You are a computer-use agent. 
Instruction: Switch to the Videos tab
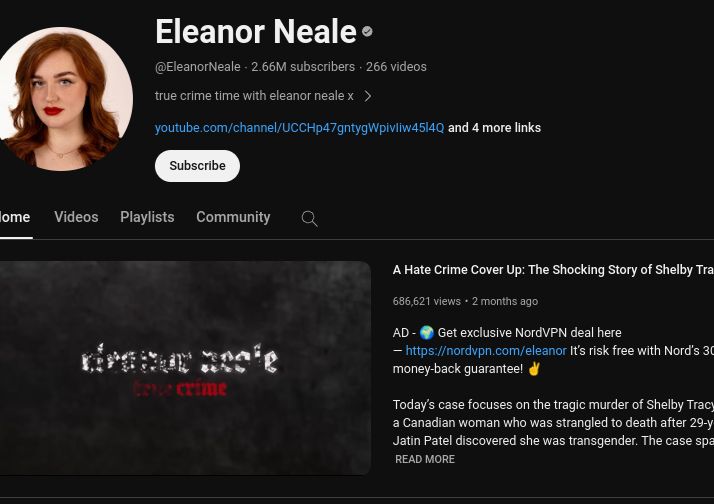[x=76, y=217]
